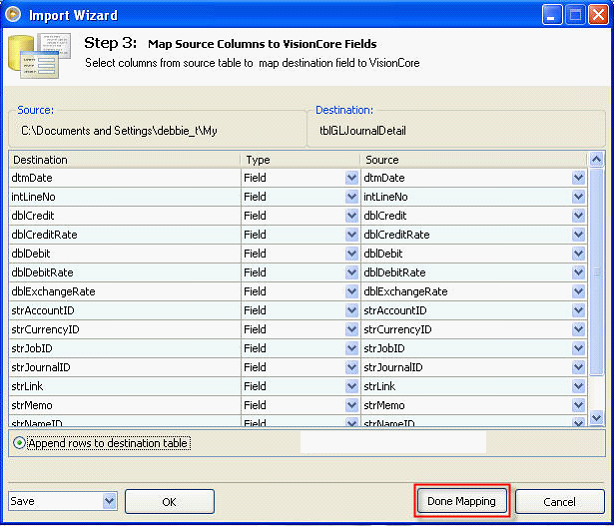This screenshot has width=615, height=527.
Task: Select the strCurrencyID destination cell
Action: click(125, 329)
